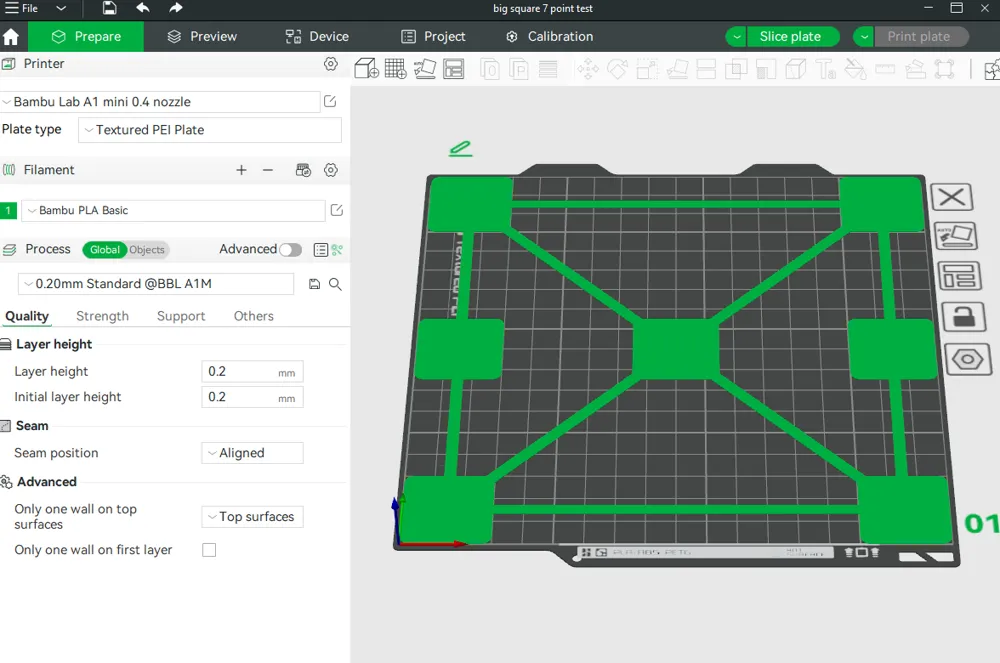Image resolution: width=1000 pixels, height=663 pixels.
Task: Delete all objects with the X plate icon
Action: coord(951,197)
